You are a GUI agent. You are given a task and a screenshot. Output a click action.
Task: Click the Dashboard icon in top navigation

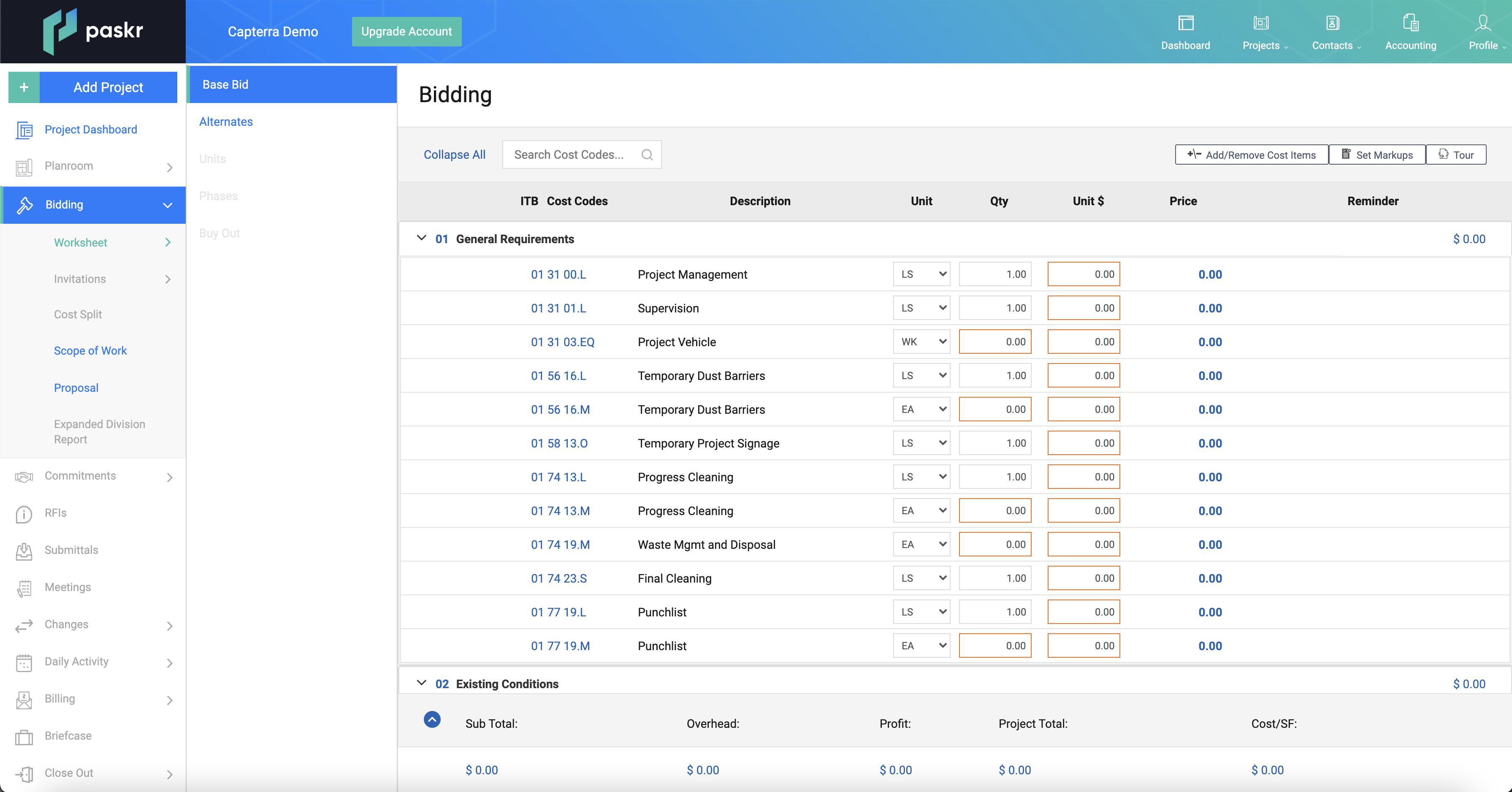point(1186,24)
